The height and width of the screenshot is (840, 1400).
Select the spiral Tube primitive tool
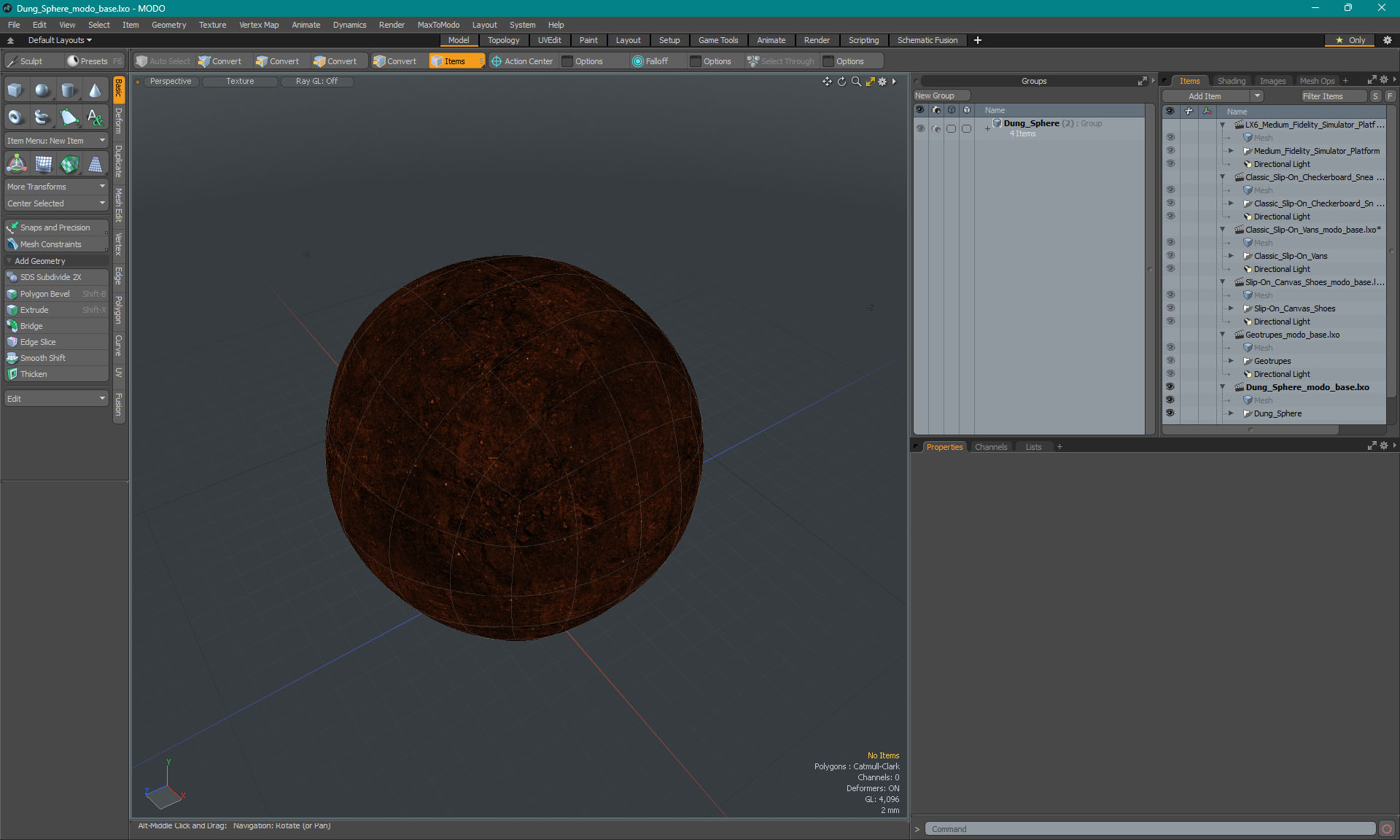[42, 117]
